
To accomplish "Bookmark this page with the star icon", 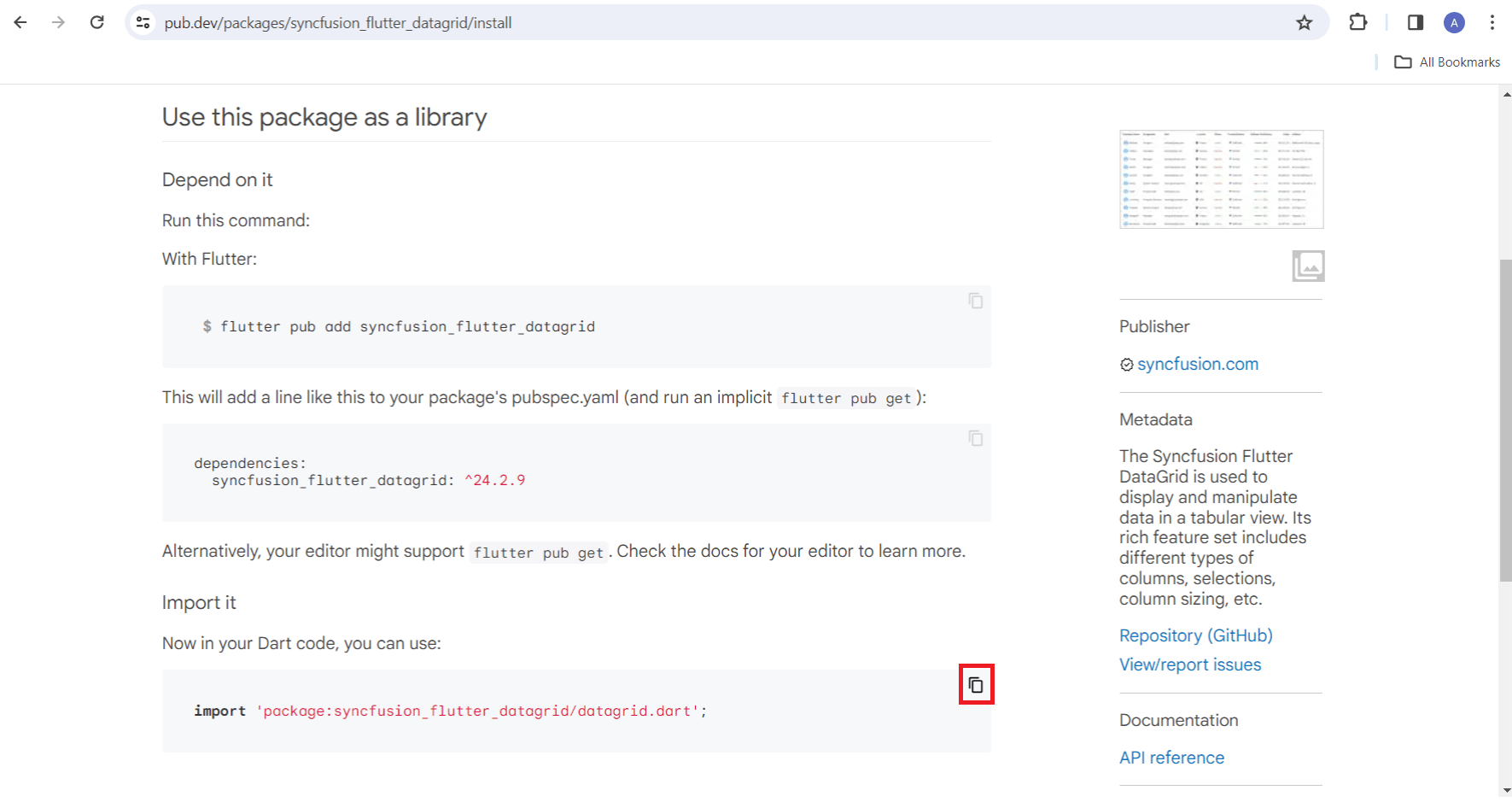I will [1304, 23].
